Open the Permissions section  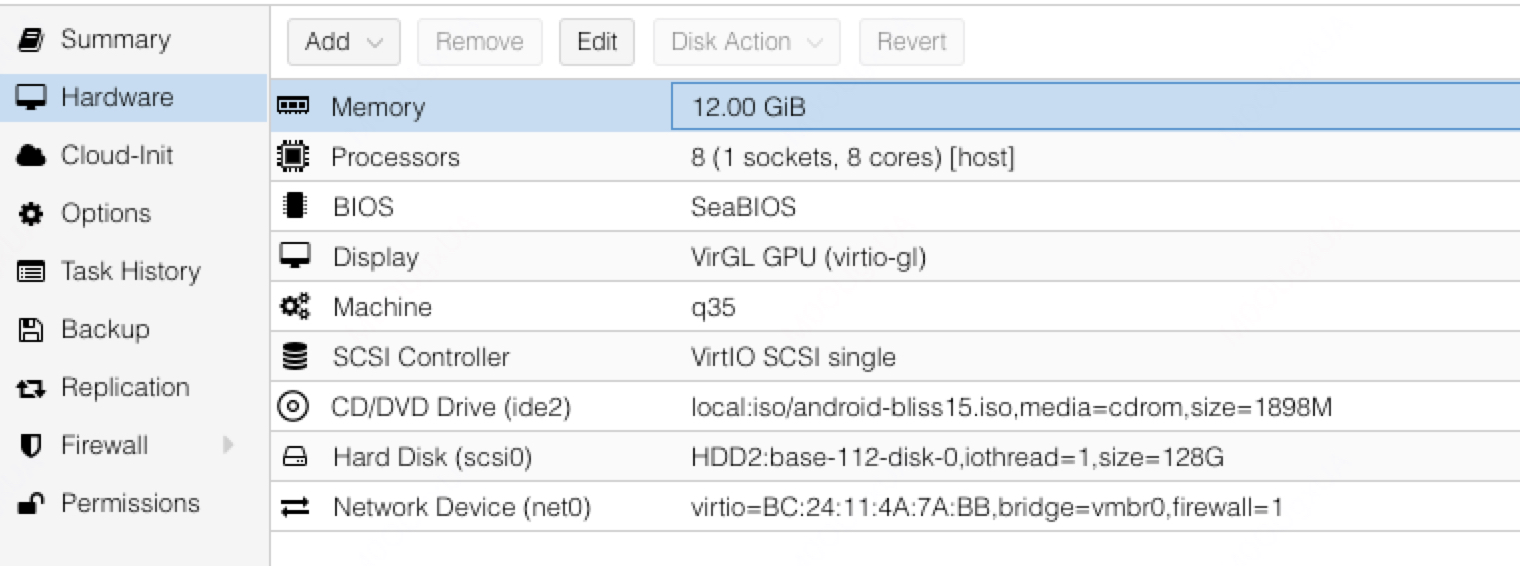pos(130,503)
